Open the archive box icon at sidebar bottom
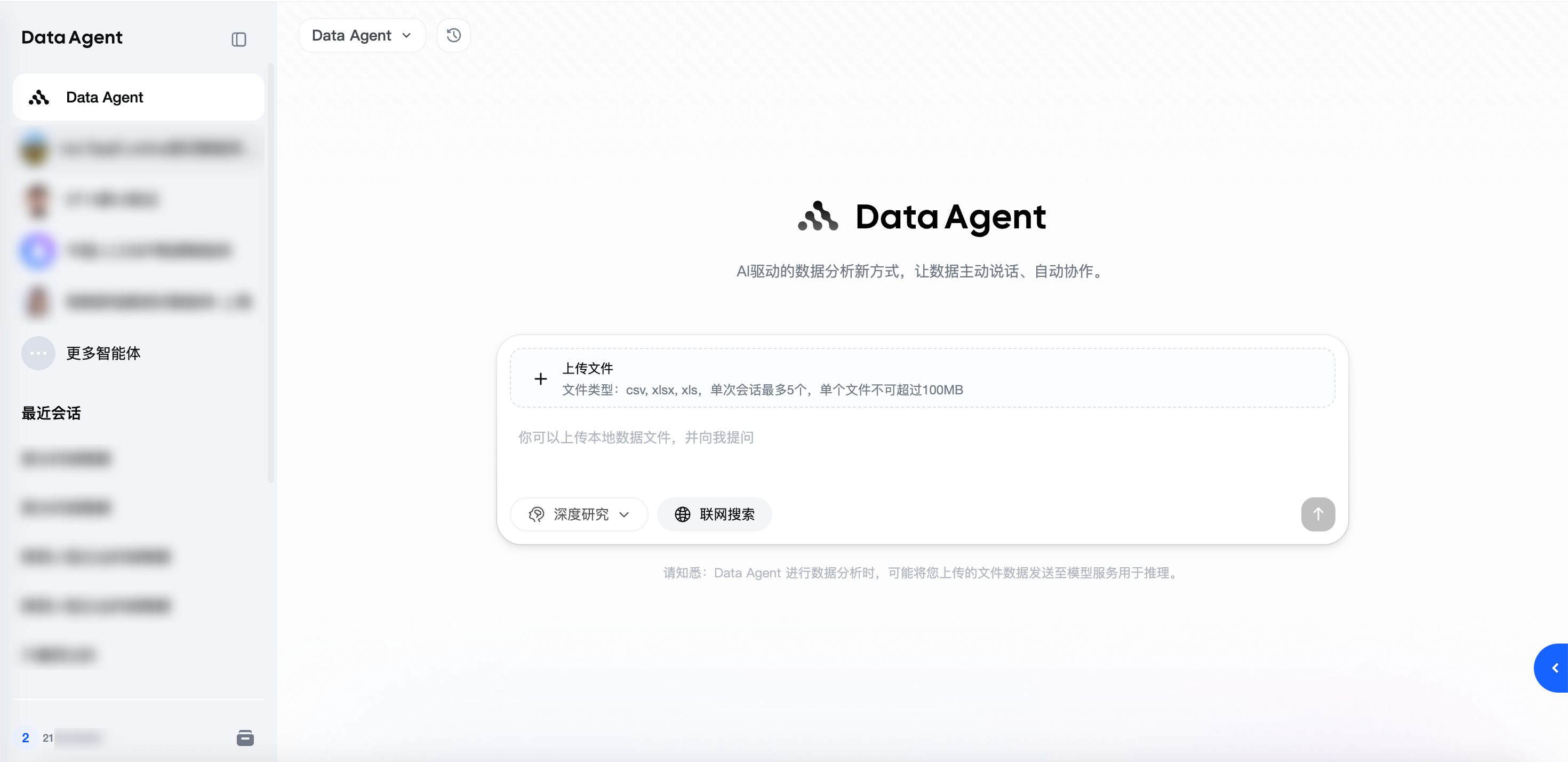 pos(245,737)
